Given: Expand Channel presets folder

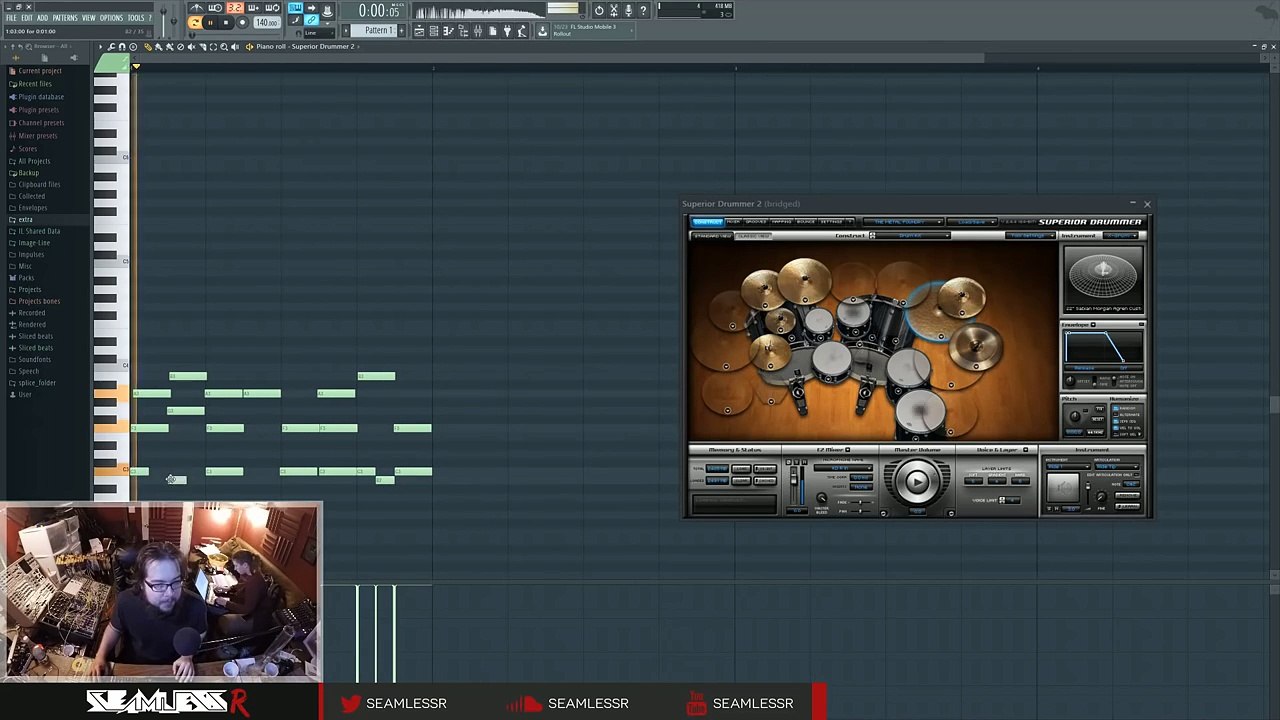Looking at the screenshot, I should [41, 123].
